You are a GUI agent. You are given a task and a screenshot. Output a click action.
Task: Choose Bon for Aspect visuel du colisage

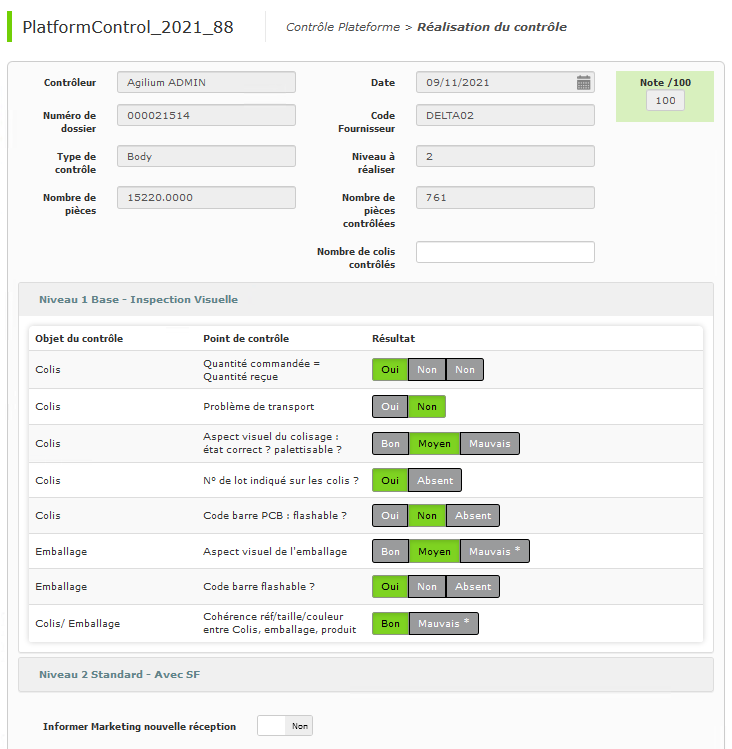[390, 443]
